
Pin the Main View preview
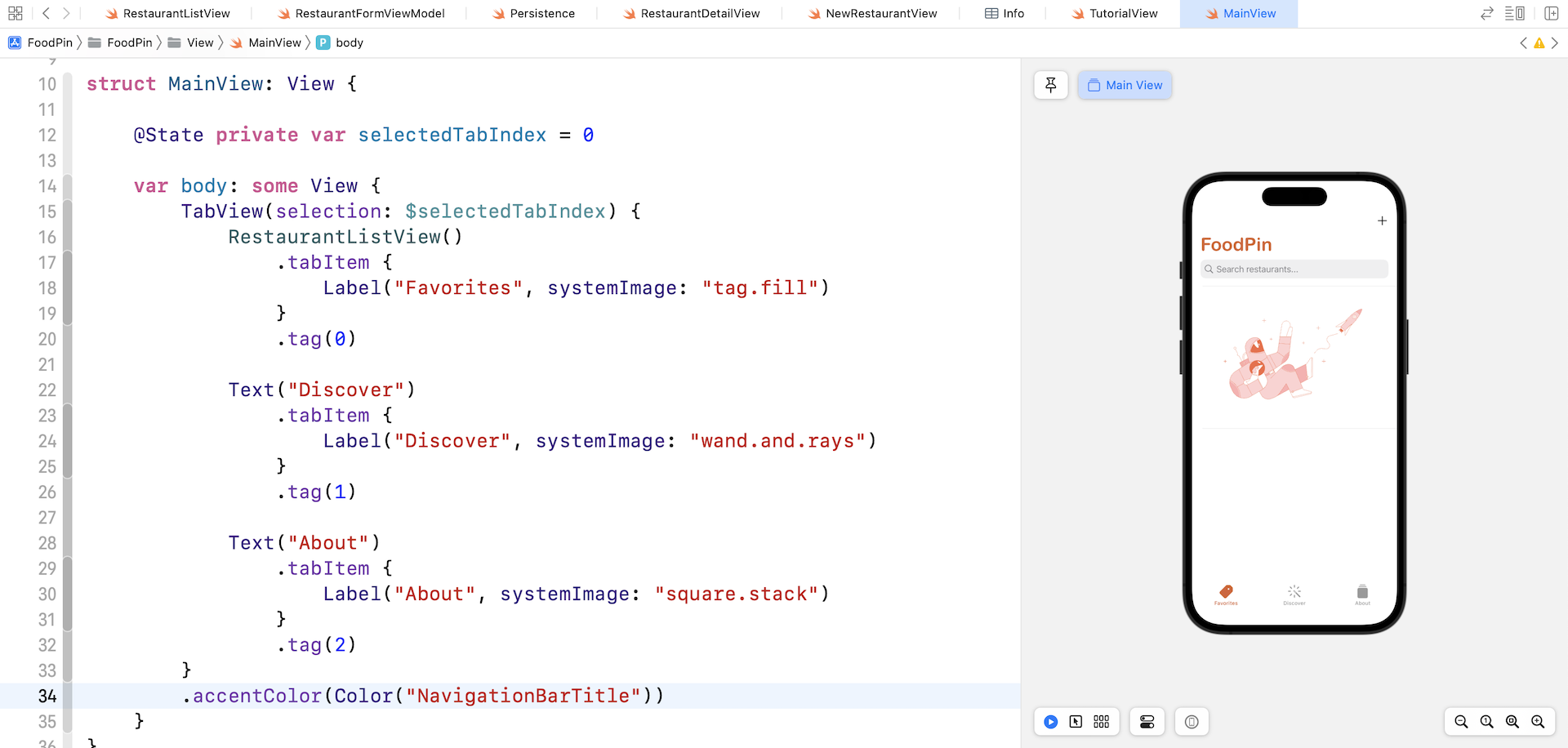point(1050,85)
